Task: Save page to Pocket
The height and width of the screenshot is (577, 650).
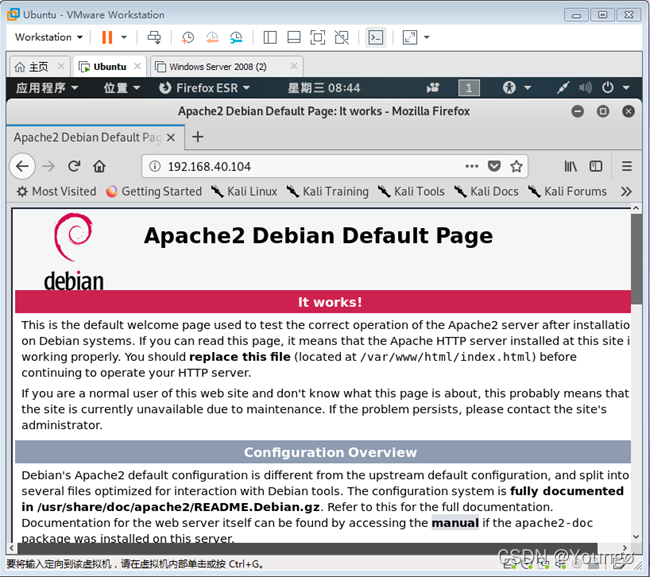Action: tap(494, 166)
